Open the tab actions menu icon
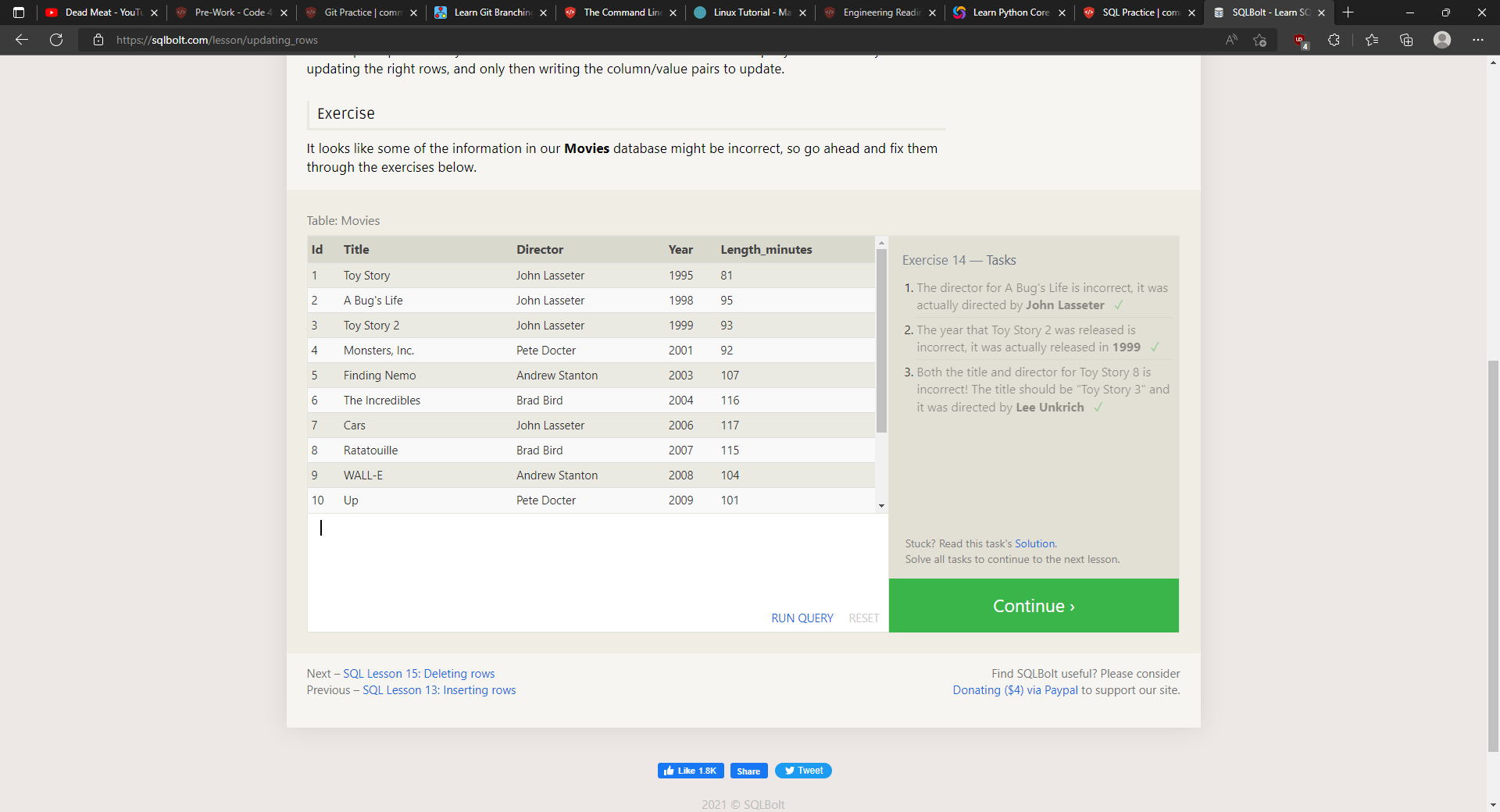Screen dimensions: 1500x812 click(19, 12)
